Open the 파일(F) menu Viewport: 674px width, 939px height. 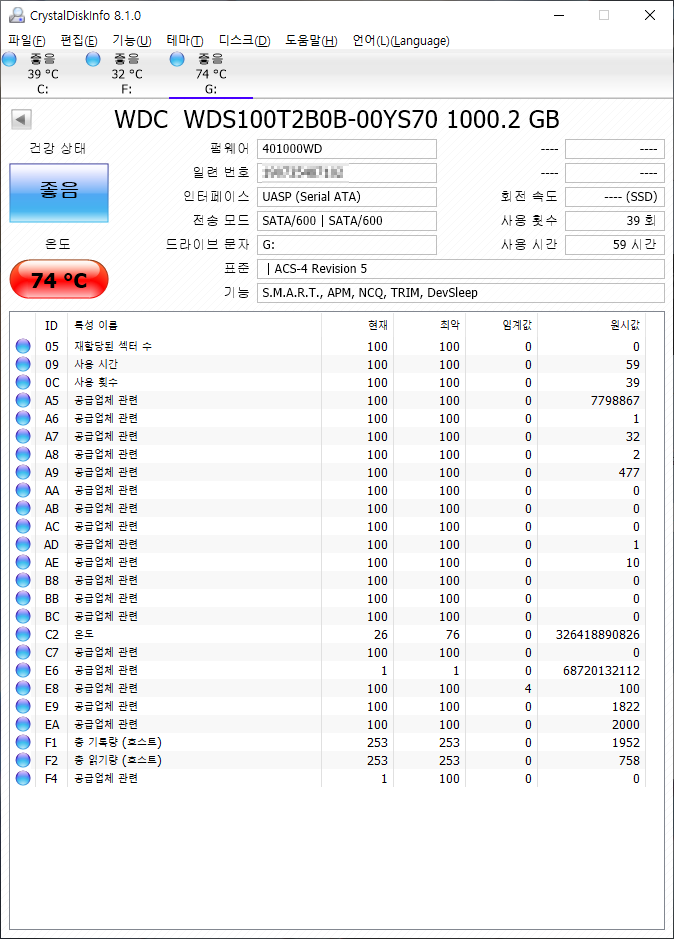tap(27, 41)
